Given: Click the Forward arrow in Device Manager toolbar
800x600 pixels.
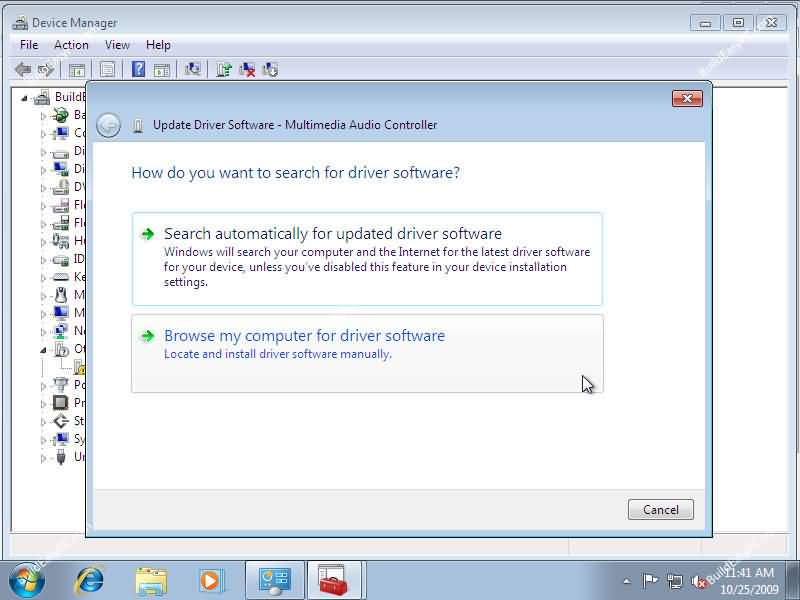Looking at the screenshot, I should click(x=46, y=69).
